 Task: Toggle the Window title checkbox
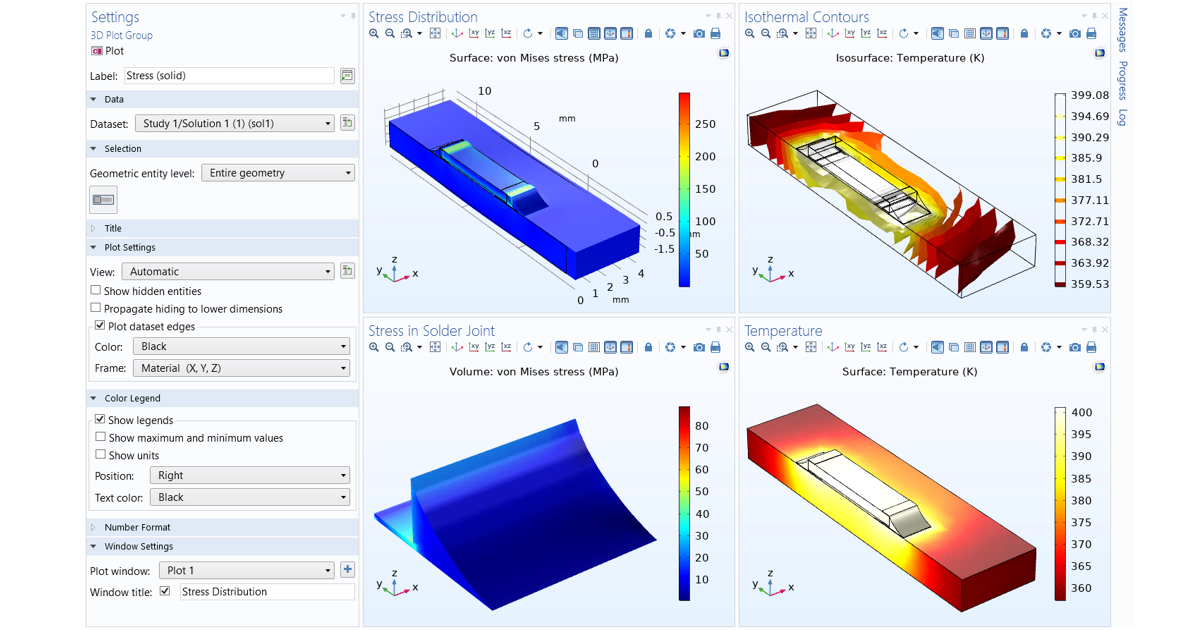pyautogui.click(x=165, y=592)
